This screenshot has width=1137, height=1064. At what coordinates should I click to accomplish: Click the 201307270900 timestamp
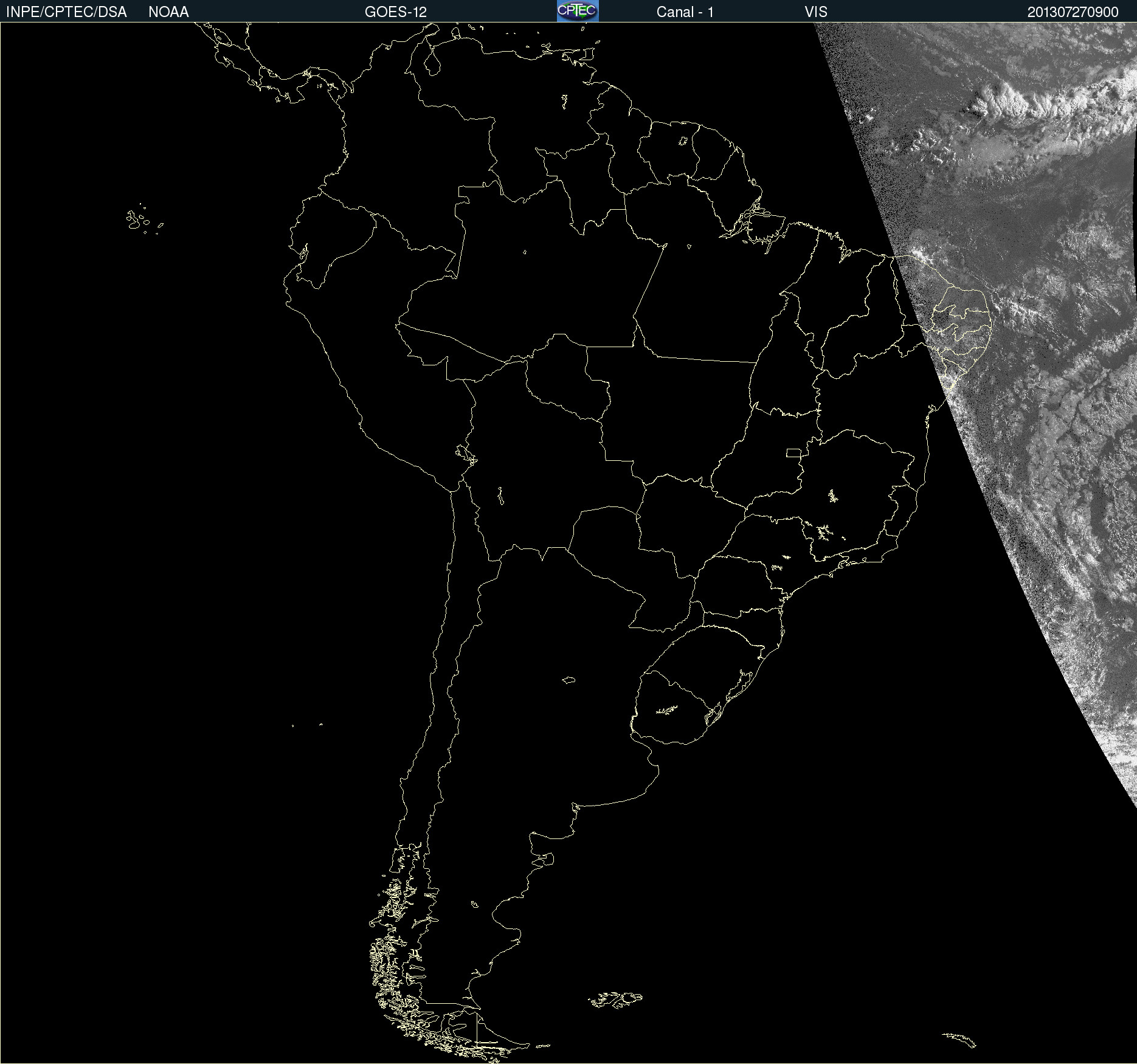pos(1073,12)
